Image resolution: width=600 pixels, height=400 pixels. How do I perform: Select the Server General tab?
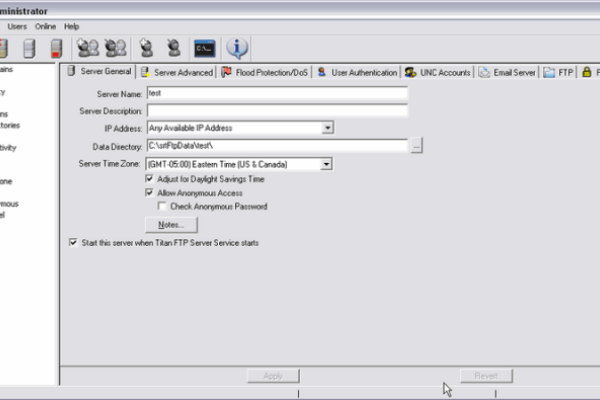tap(99, 71)
